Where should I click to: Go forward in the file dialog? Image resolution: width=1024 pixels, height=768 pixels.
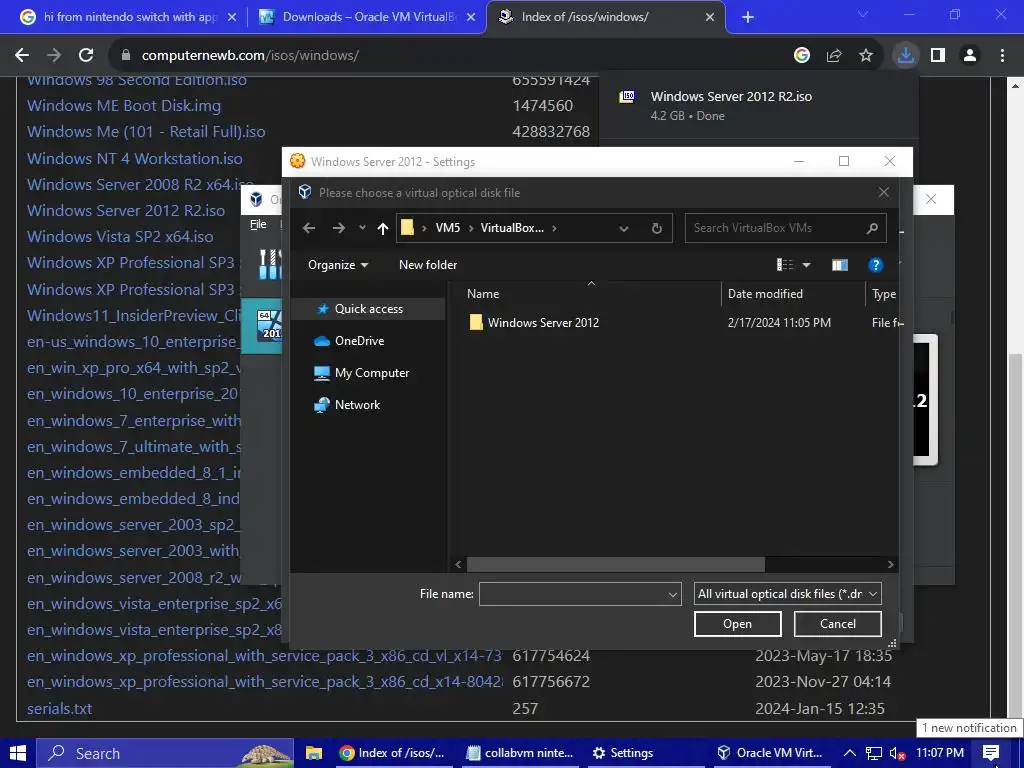tap(338, 228)
